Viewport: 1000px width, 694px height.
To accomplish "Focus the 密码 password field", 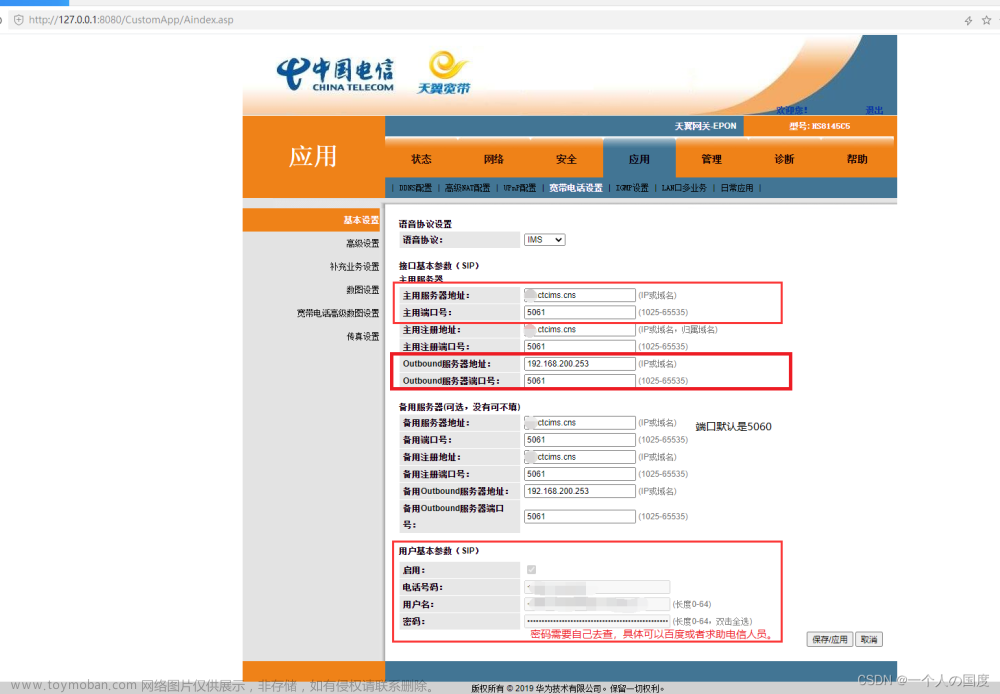I will coord(596,621).
